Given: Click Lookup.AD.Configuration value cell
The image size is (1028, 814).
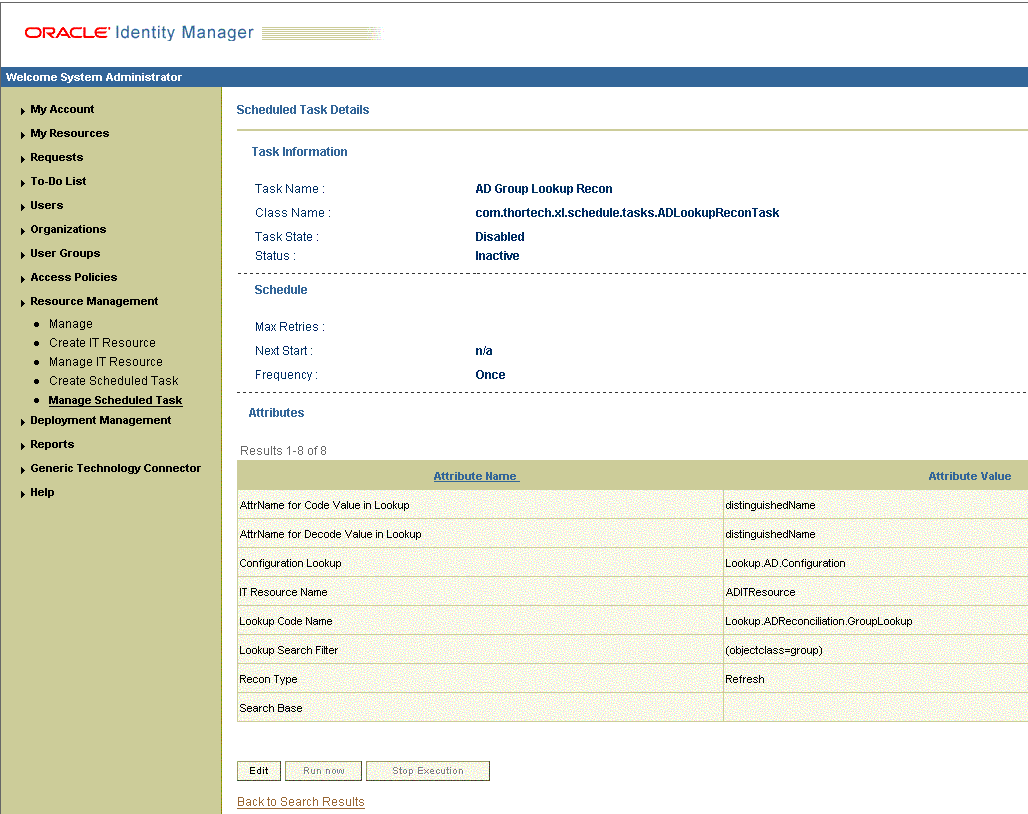Looking at the screenshot, I should [x=875, y=563].
